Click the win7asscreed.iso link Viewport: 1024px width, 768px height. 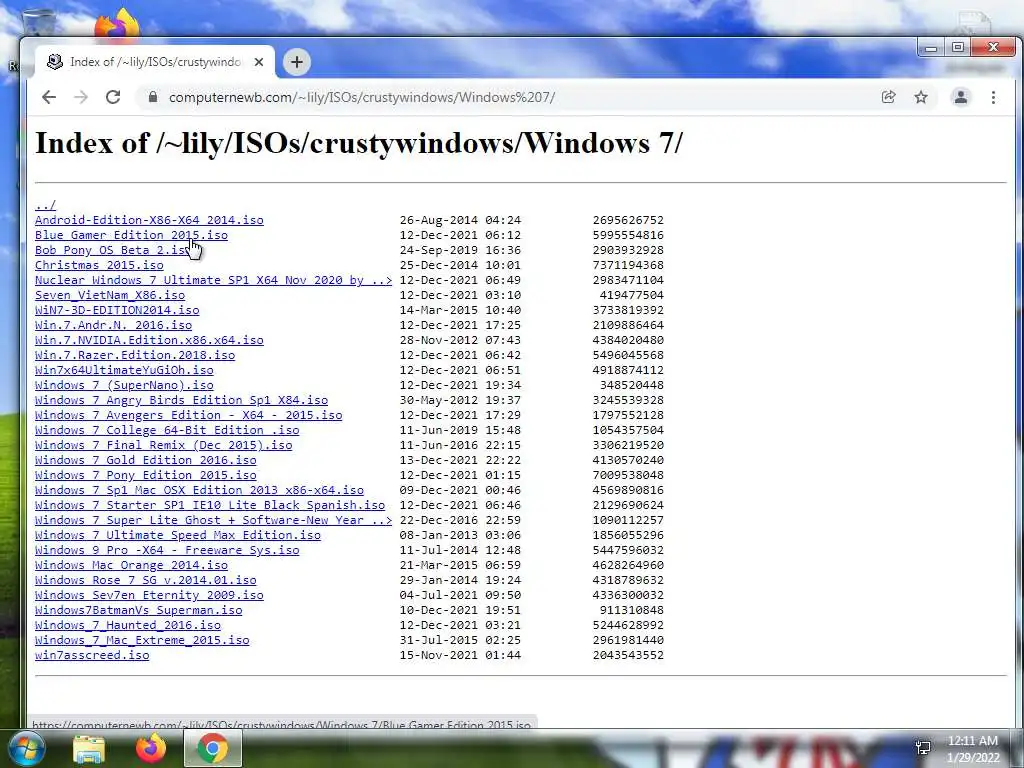92,656
